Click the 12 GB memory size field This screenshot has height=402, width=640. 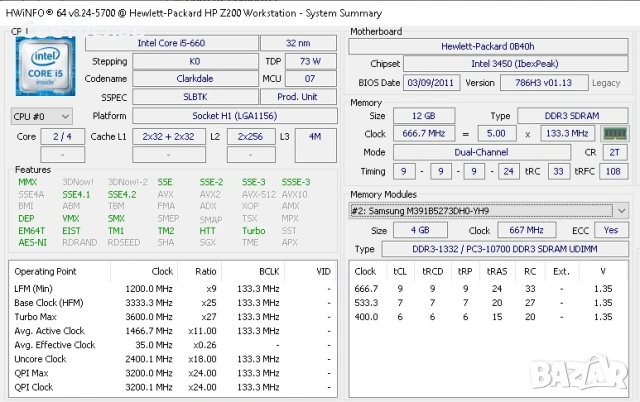(424, 116)
